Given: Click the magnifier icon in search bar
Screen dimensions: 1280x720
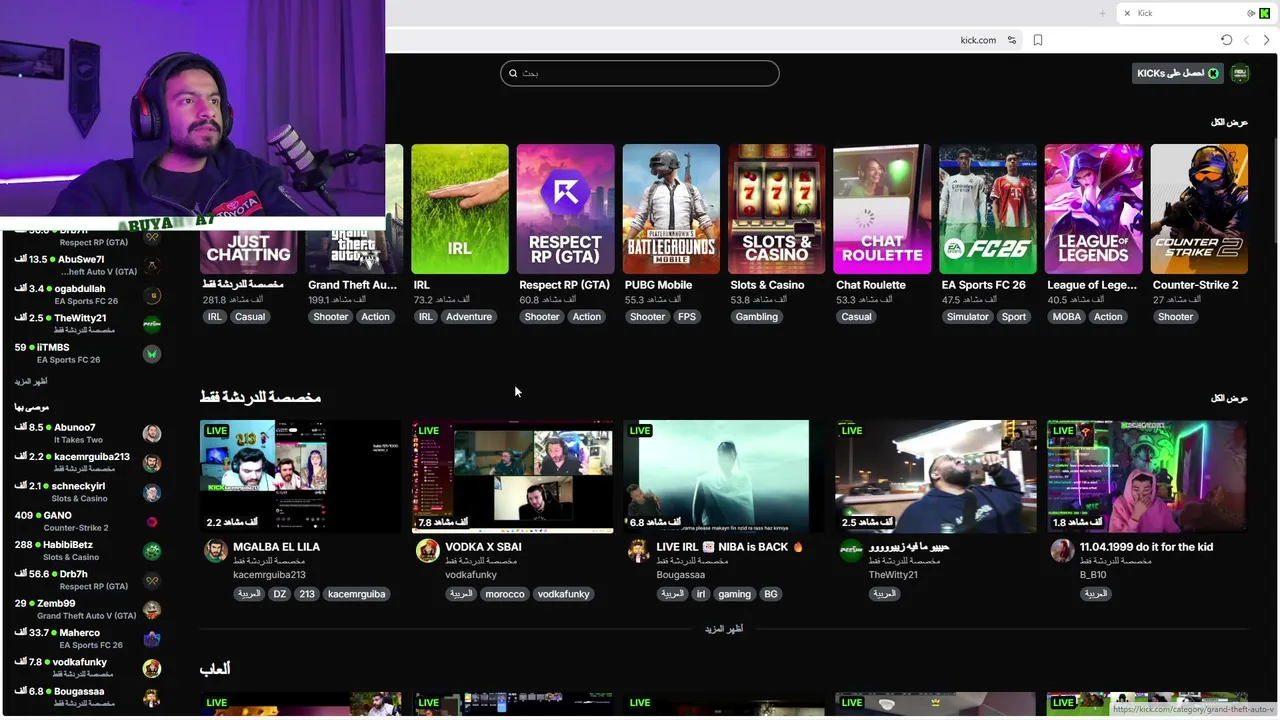Looking at the screenshot, I should (x=513, y=73).
